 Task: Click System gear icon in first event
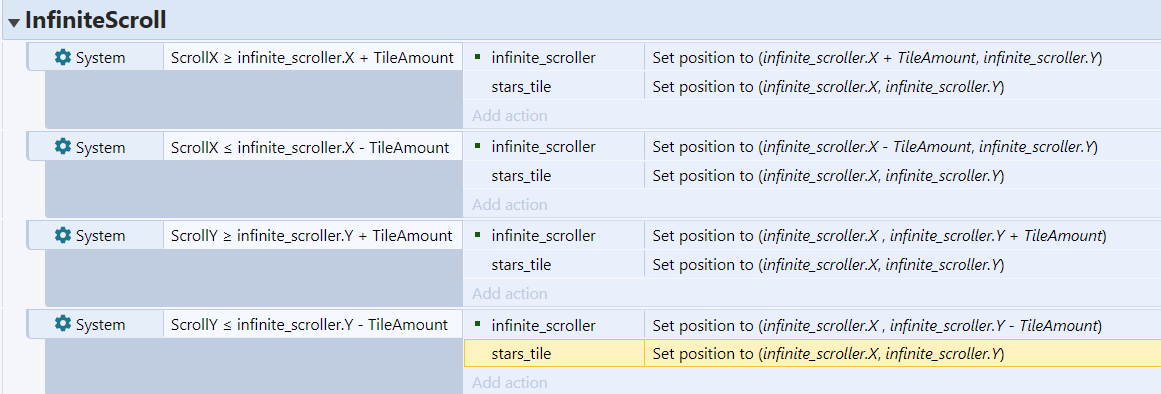pos(63,58)
